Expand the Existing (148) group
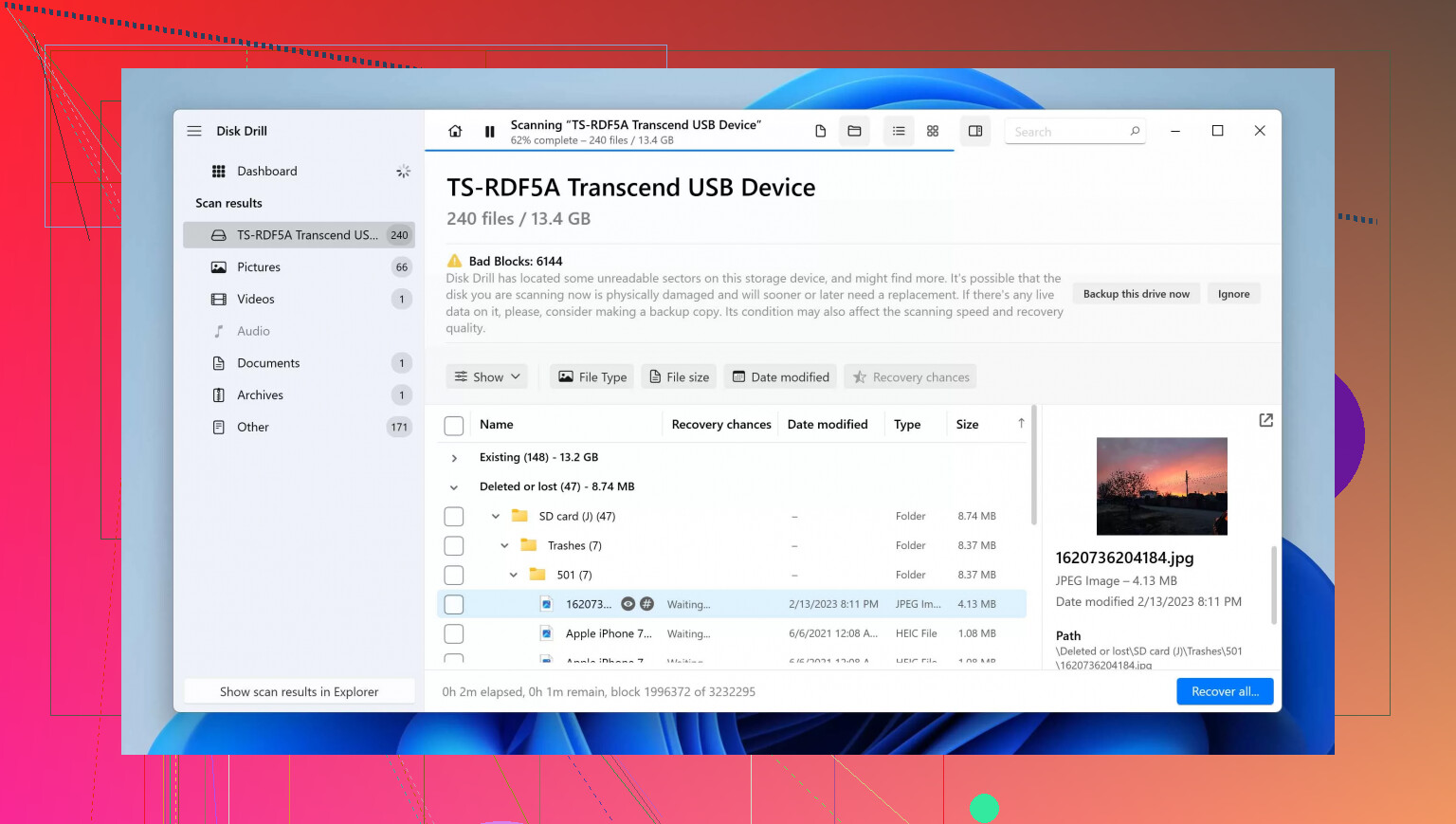 click(x=454, y=458)
